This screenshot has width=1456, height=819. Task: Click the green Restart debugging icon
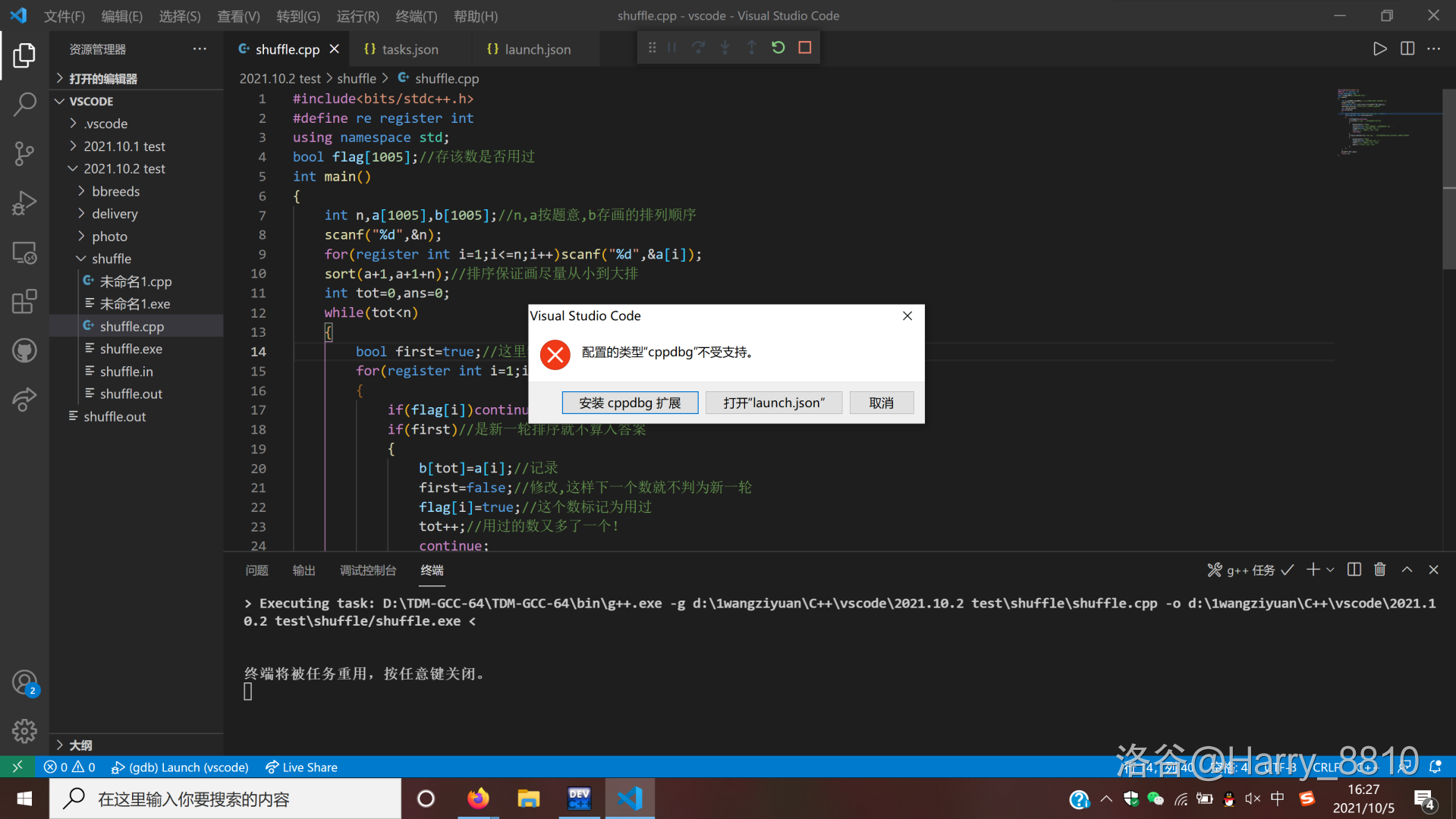[x=778, y=48]
